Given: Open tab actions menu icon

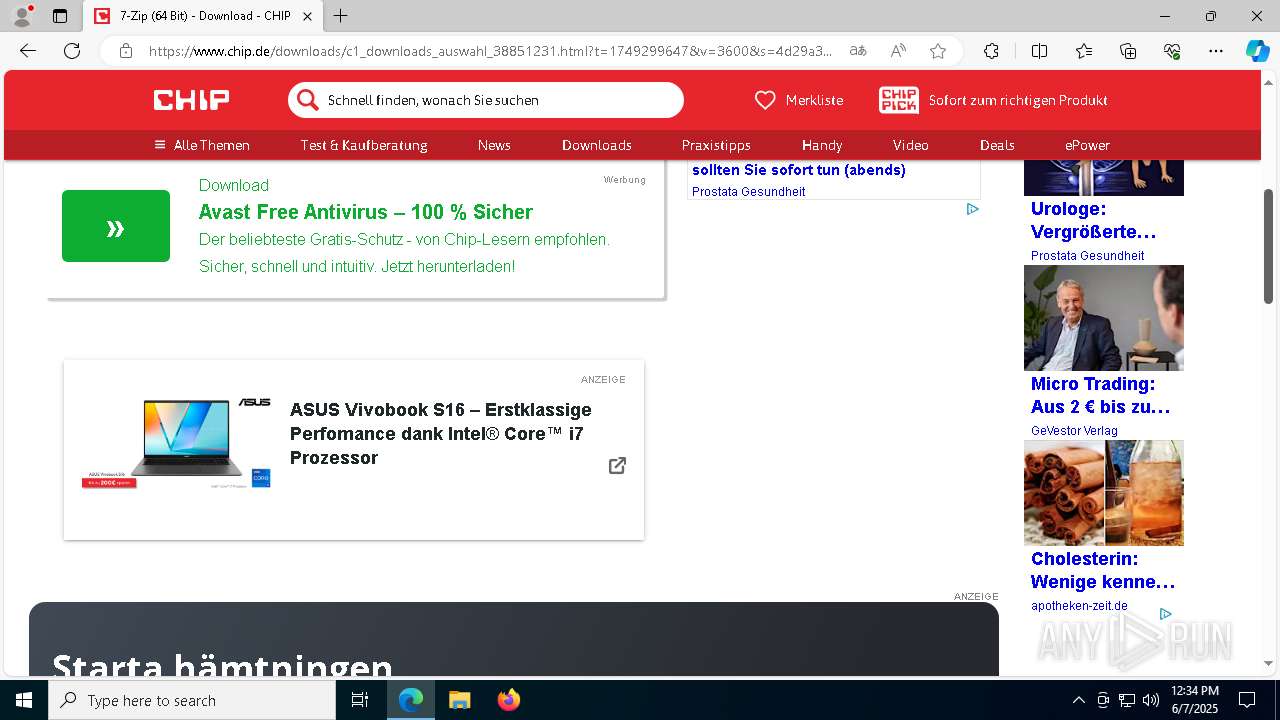Looking at the screenshot, I should (60, 16).
